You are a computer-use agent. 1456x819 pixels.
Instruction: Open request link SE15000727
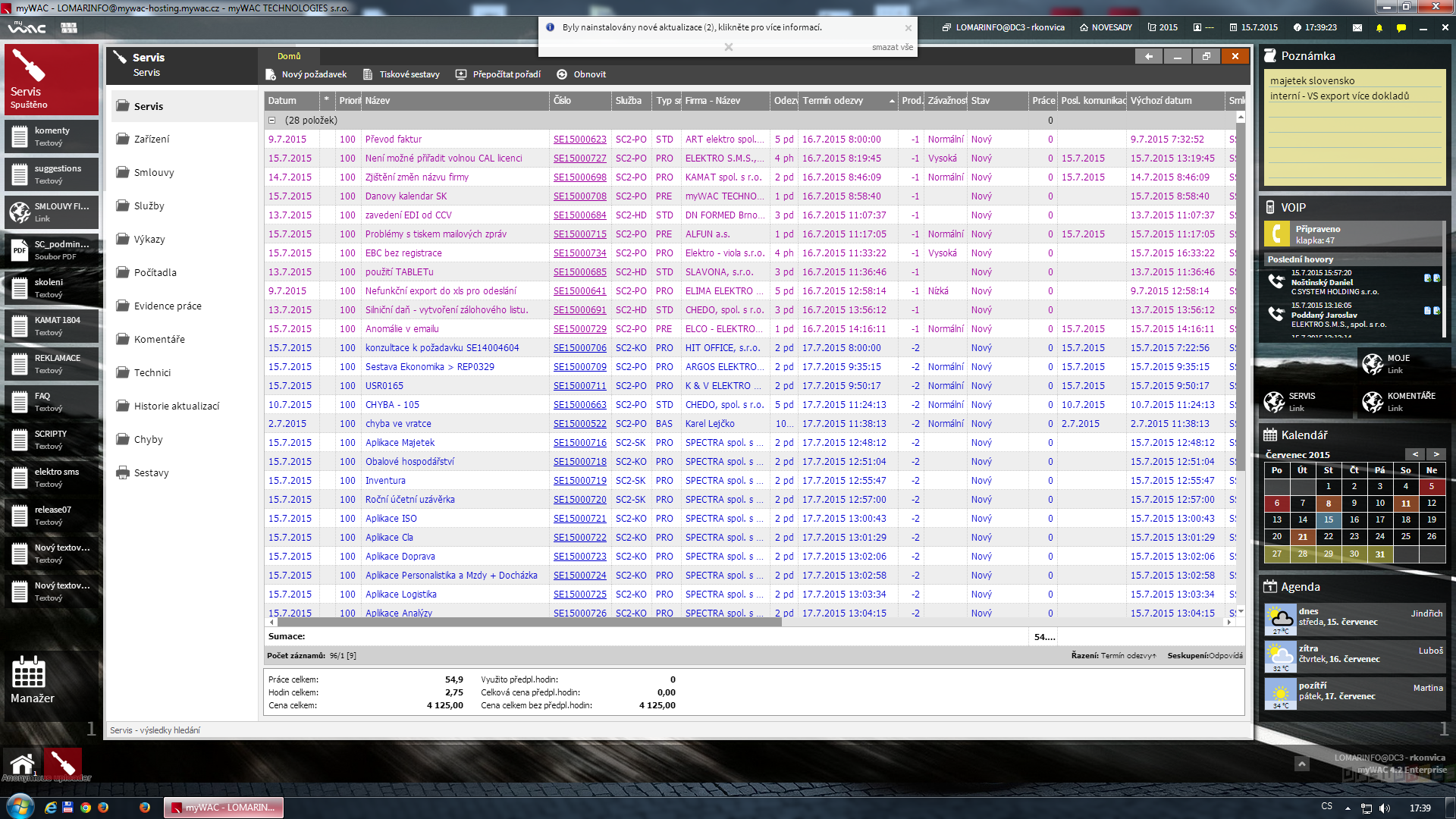click(579, 158)
